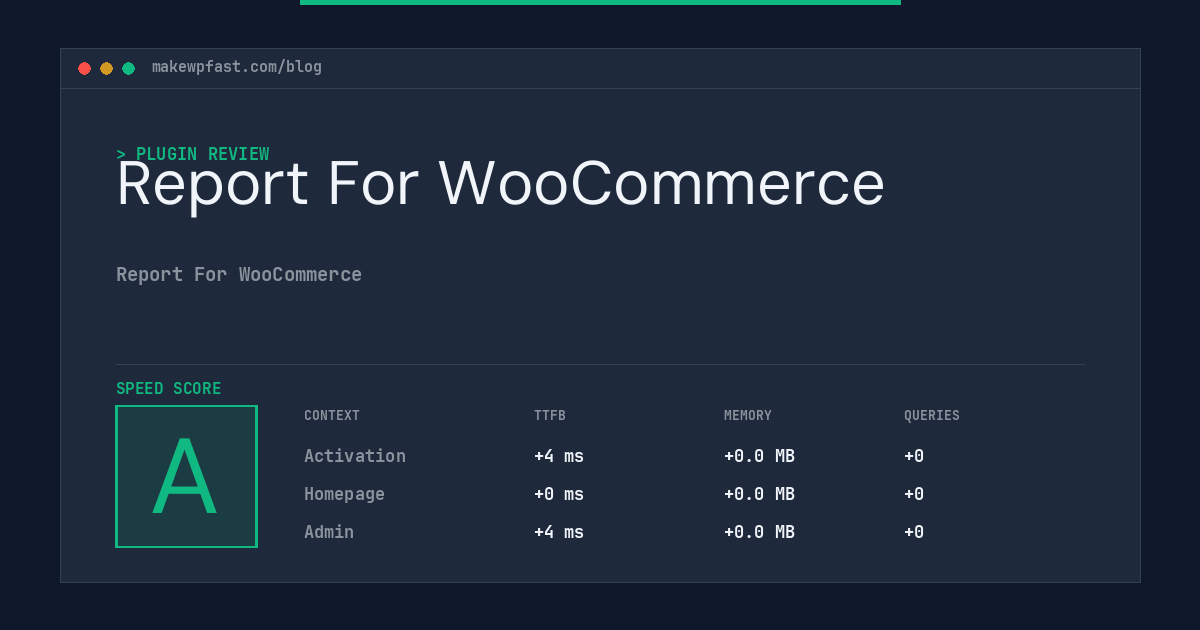The height and width of the screenshot is (630, 1200).
Task: Click the grade 'A' score box
Action: pos(186,476)
